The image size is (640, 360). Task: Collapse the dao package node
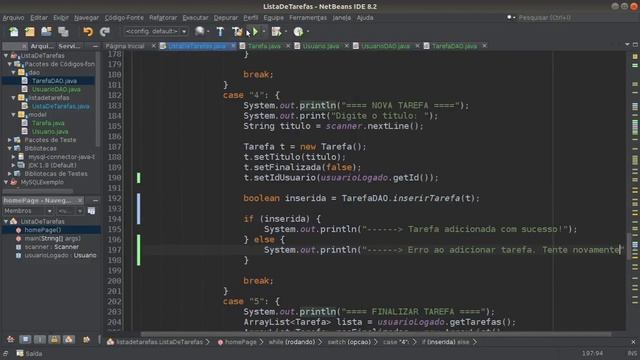13,72
